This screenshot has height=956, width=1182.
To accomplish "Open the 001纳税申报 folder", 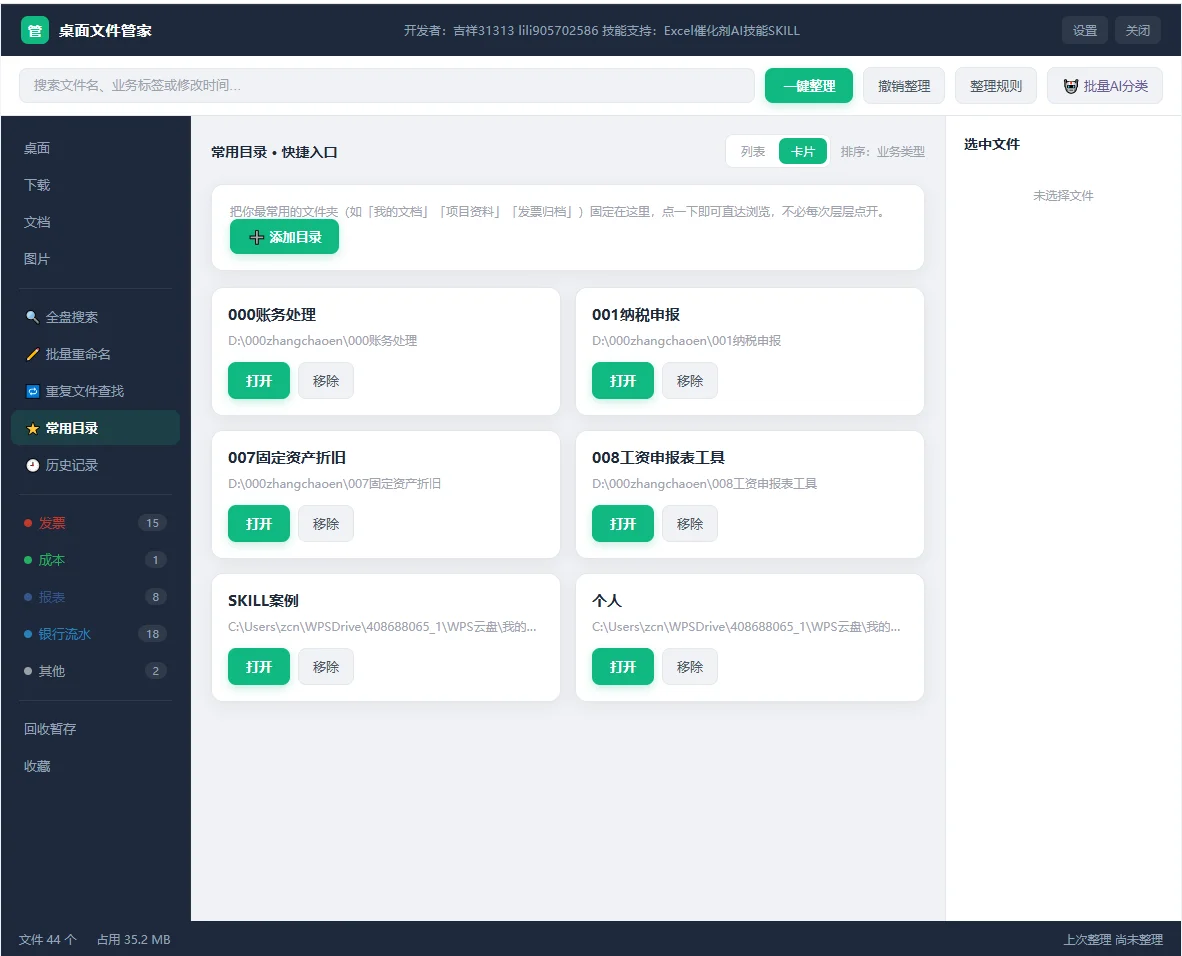I will pyautogui.click(x=623, y=381).
